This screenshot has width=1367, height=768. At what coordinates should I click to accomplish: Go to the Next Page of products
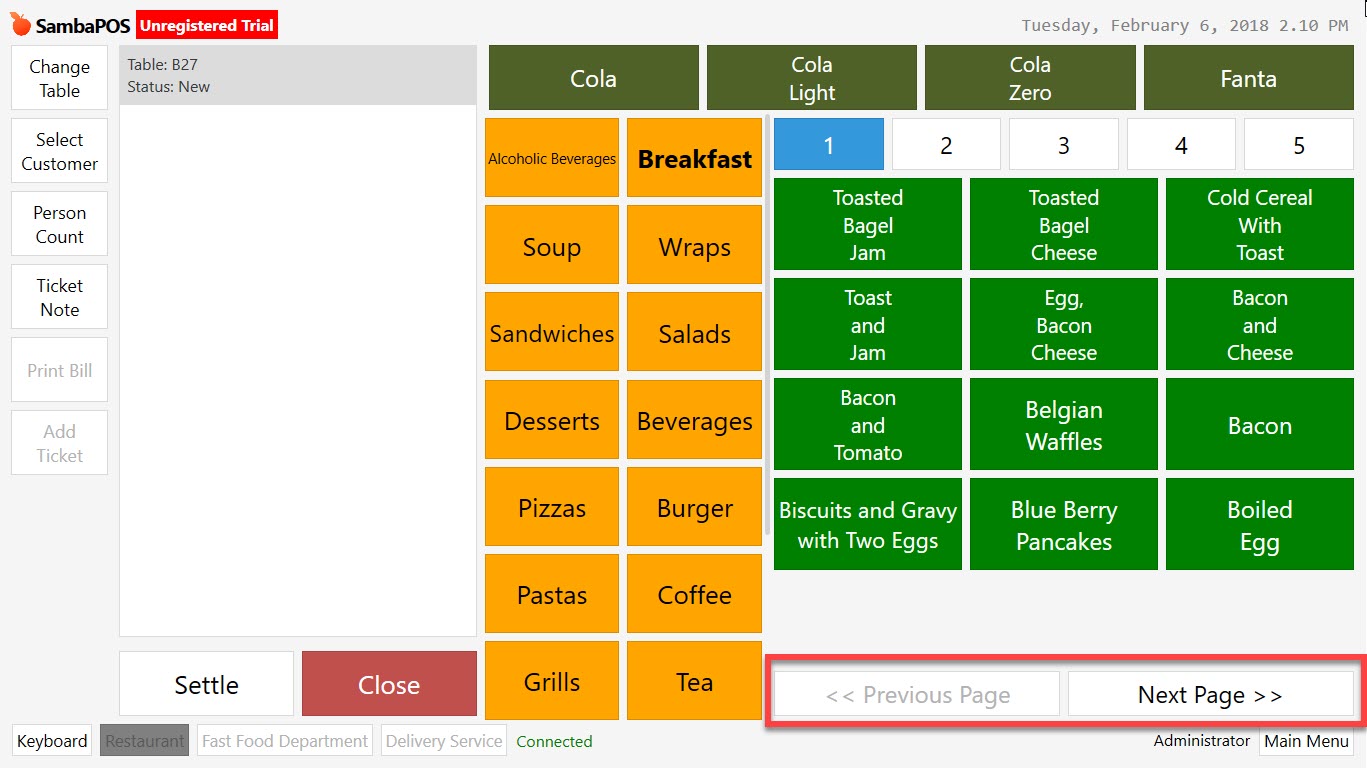point(1211,694)
